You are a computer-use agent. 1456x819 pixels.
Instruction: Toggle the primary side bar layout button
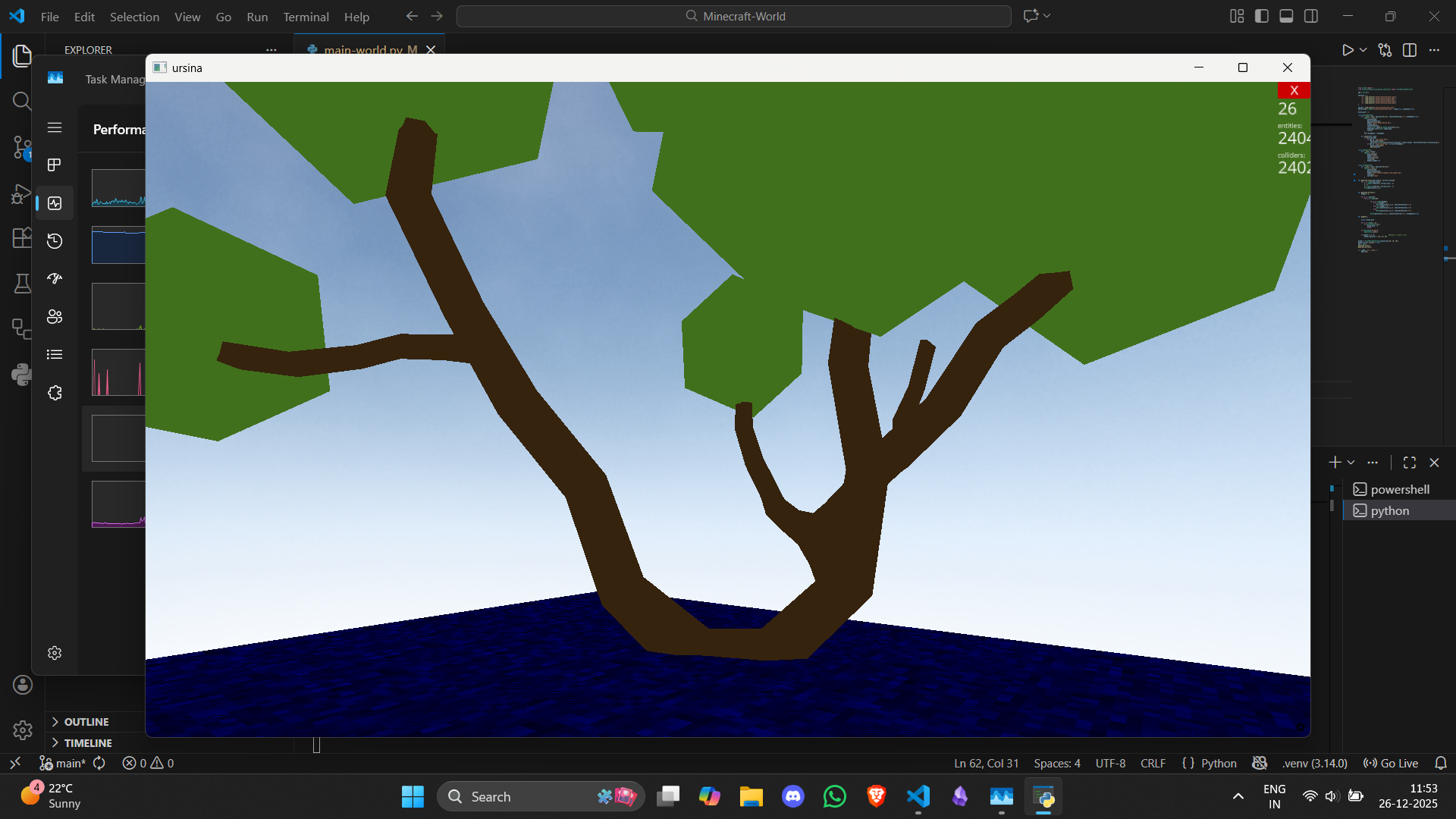(x=1262, y=16)
